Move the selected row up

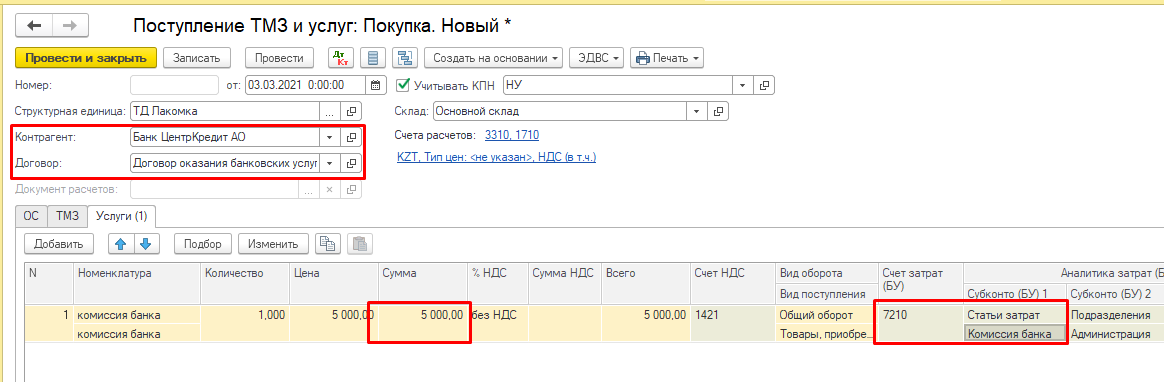tap(120, 243)
